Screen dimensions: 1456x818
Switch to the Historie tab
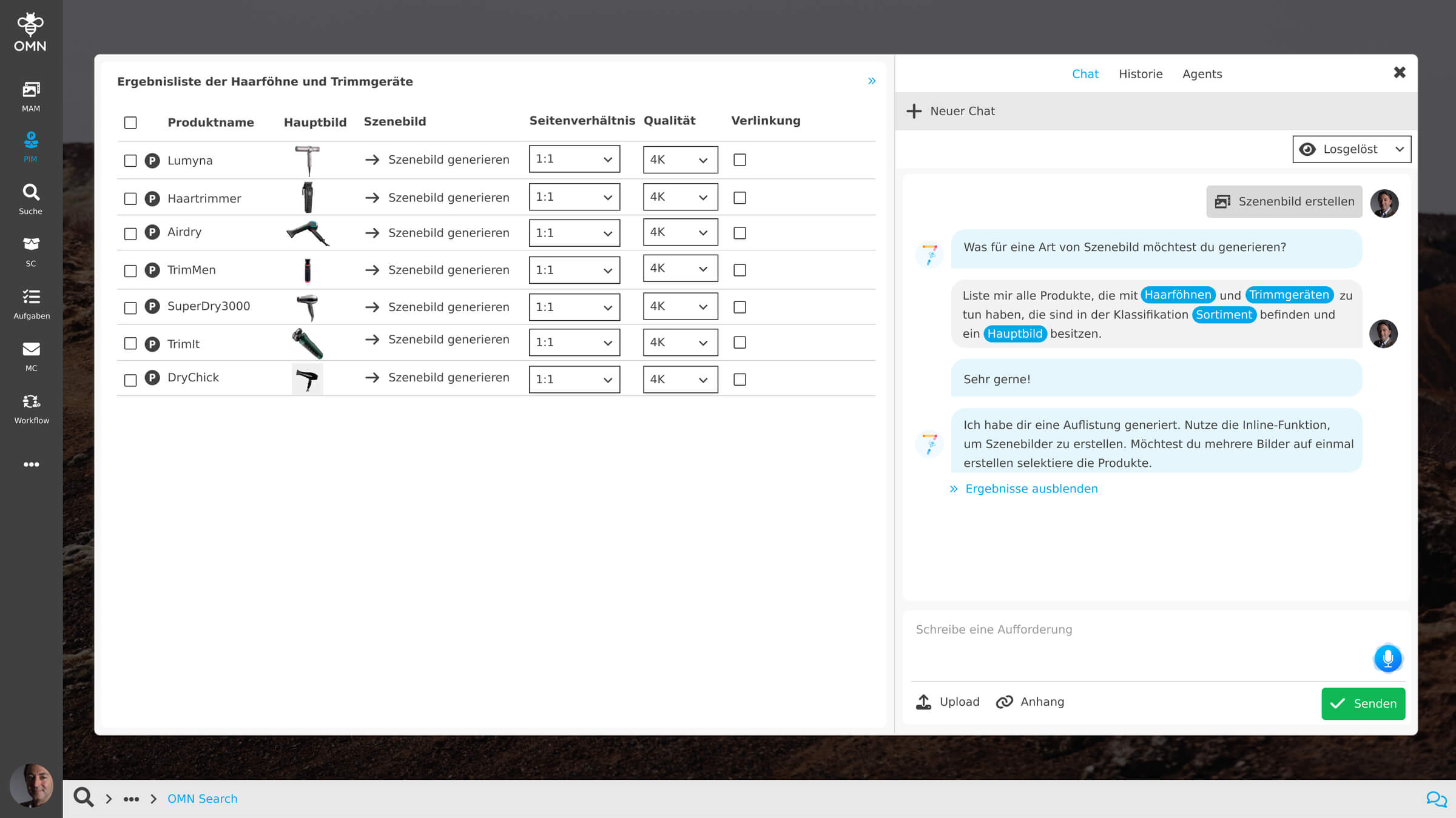1140,74
